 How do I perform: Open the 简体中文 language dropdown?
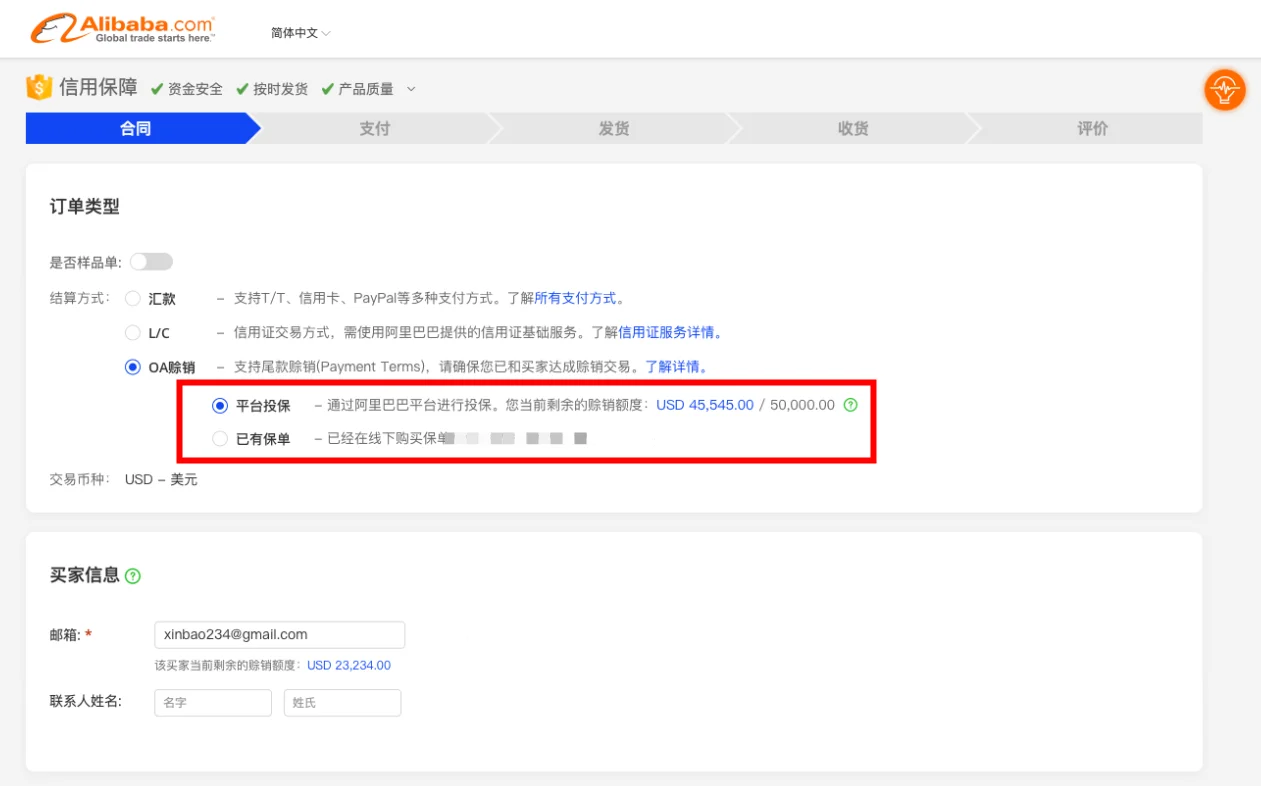[300, 33]
